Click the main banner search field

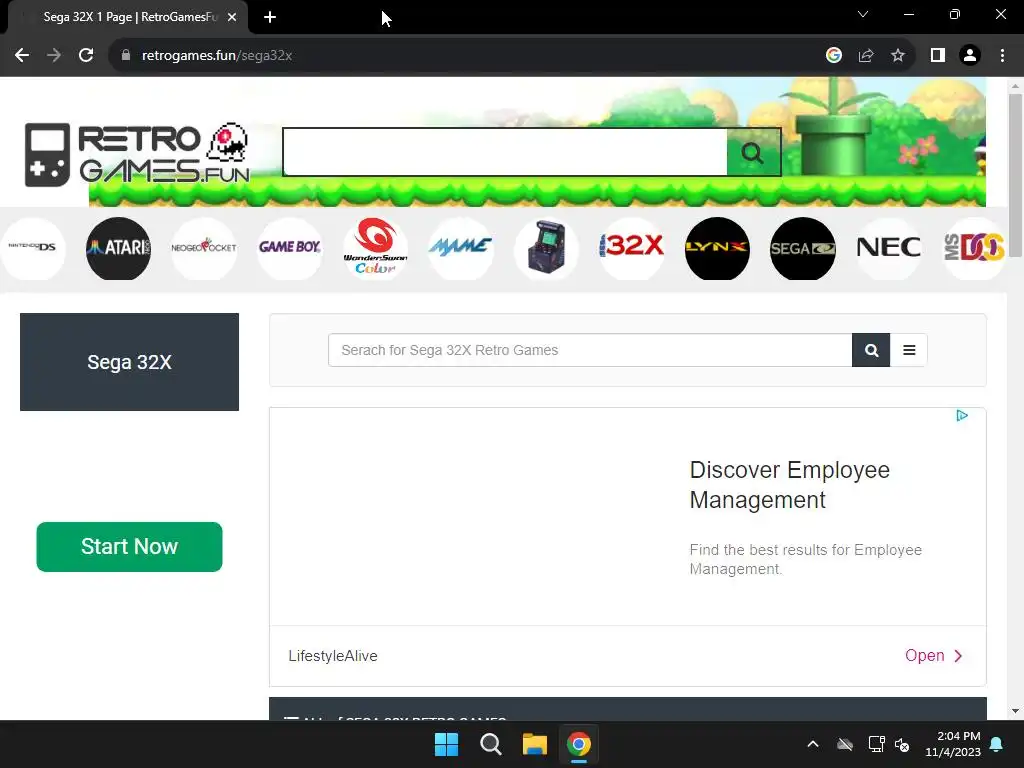pyautogui.click(x=505, y=152)
